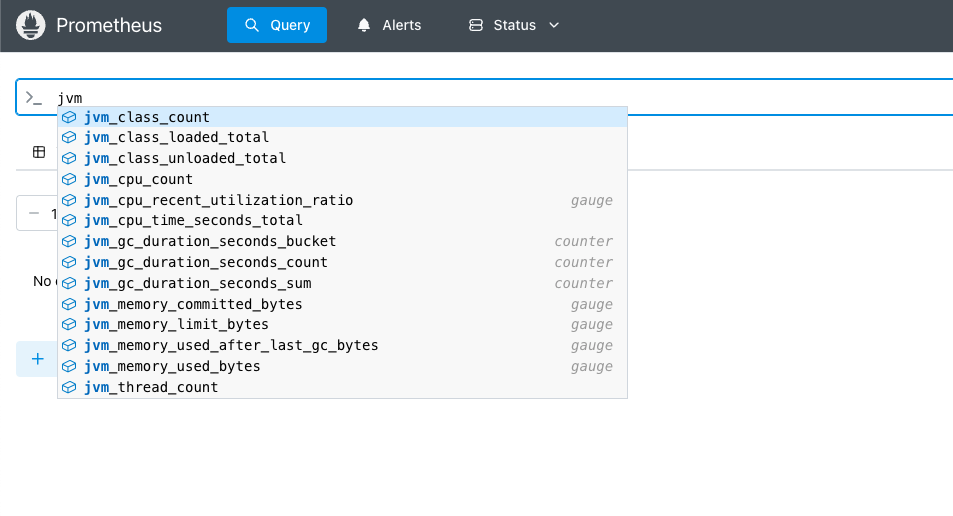Select jvm_memory_limit_bytes suggestion

click(342, 325)
